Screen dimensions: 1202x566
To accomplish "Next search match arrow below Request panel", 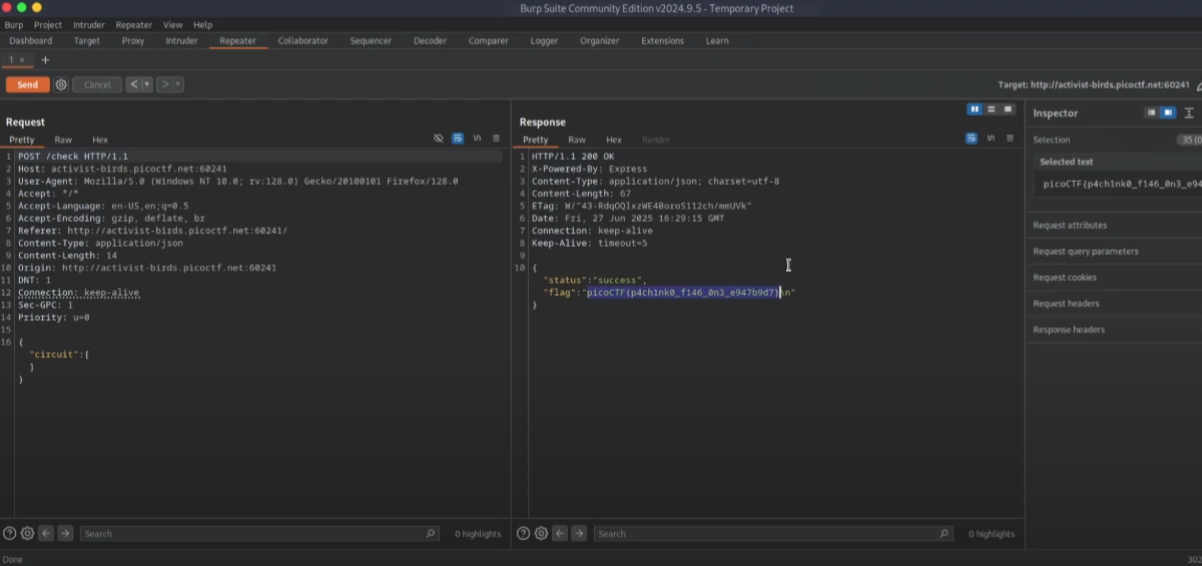I will [x=65, y=534].
